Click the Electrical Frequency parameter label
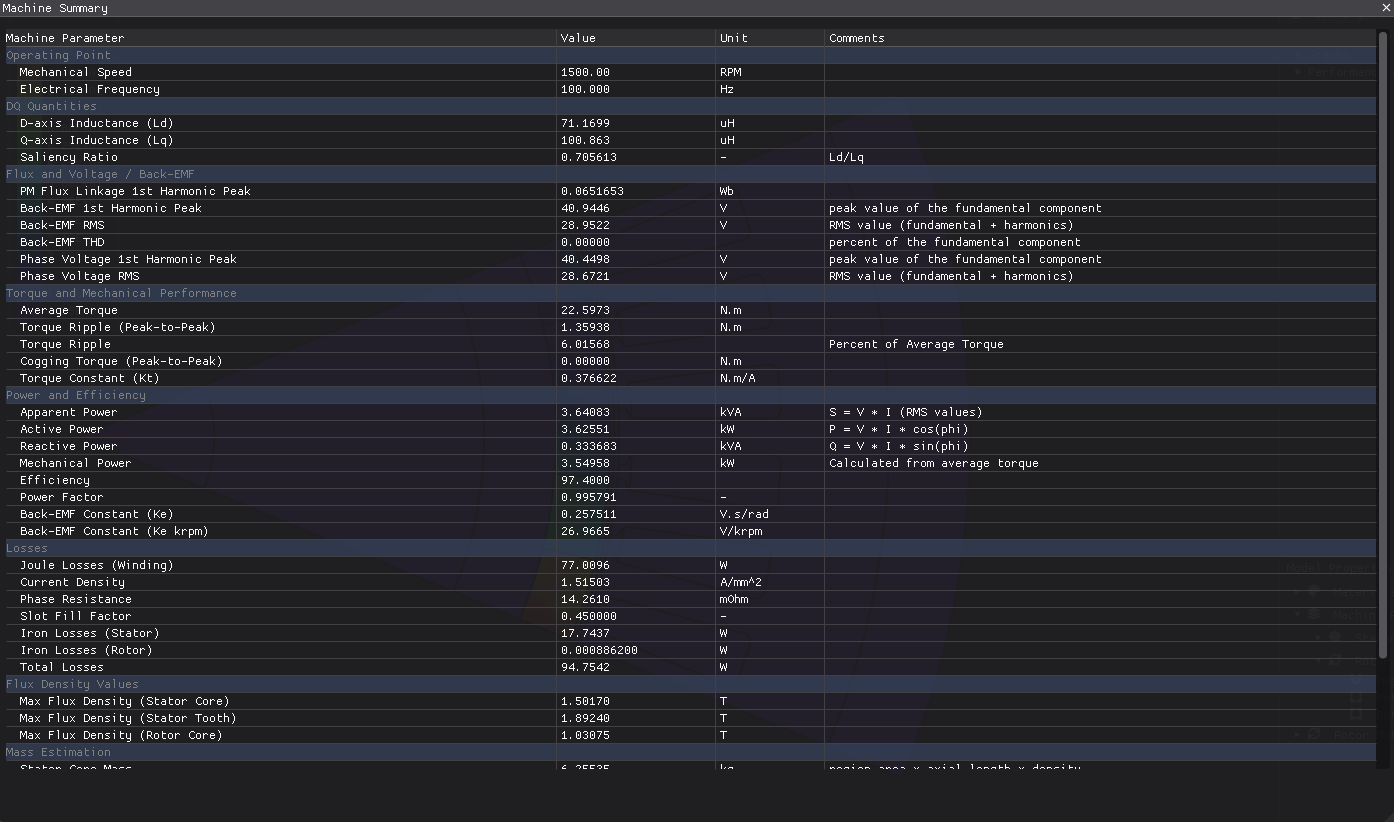The image size is (1394, 822). (90, 89)
